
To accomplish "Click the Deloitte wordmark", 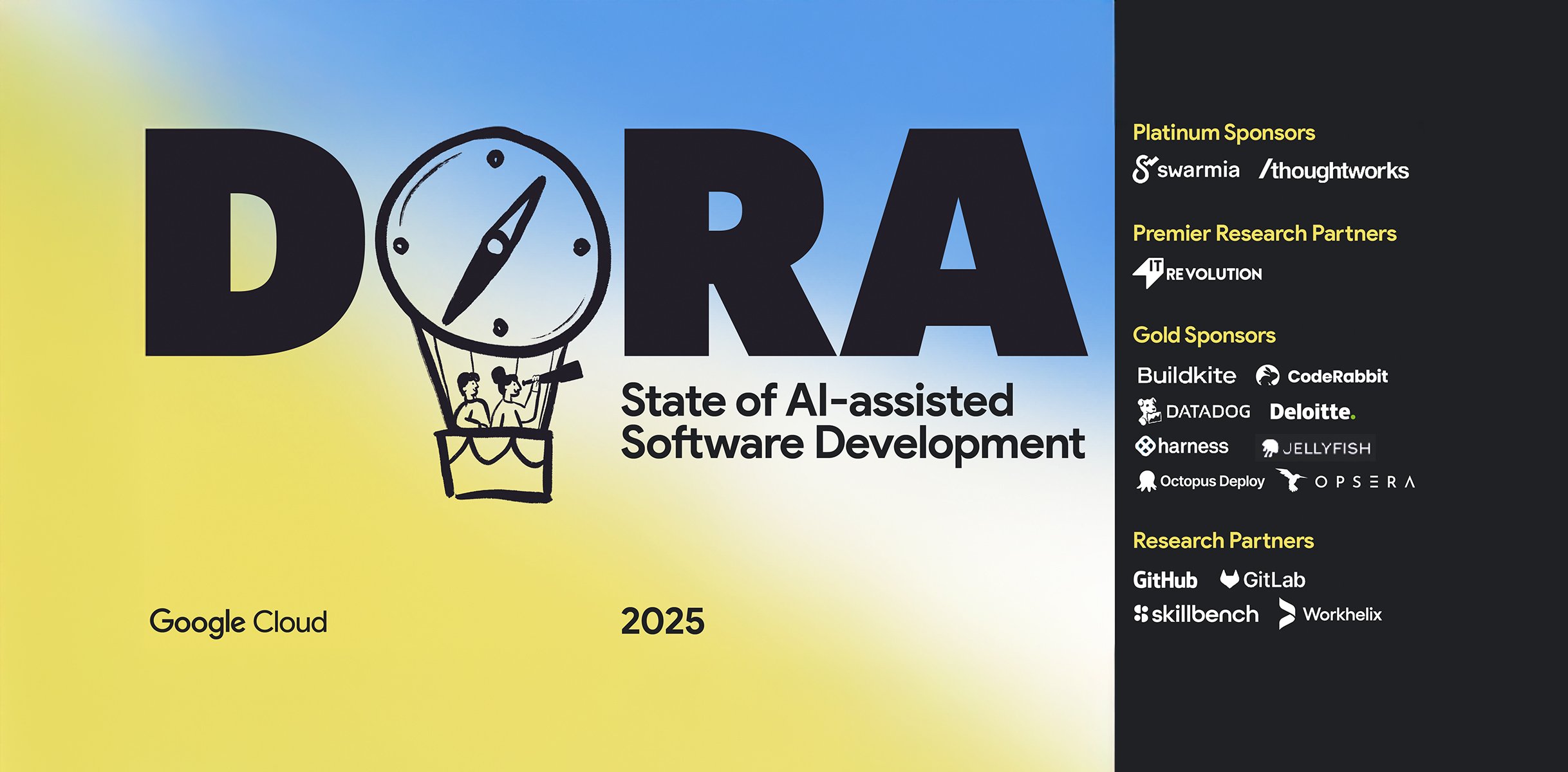I will tap(1312, 412).
